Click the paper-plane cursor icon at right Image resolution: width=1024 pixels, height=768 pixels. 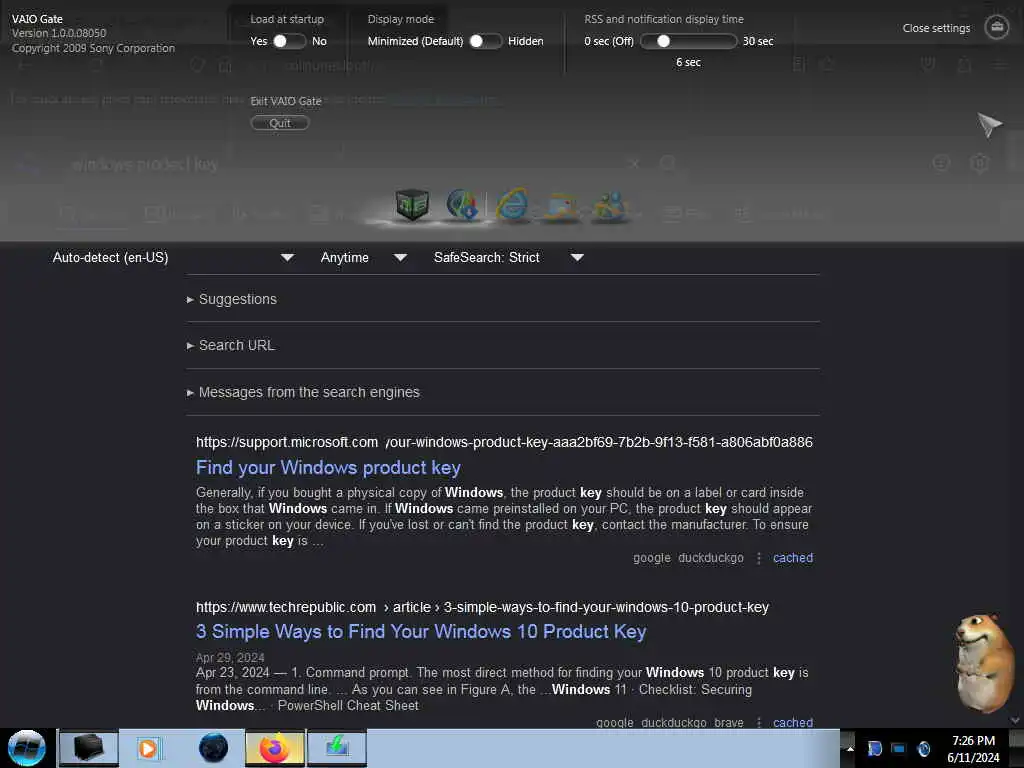989,124
